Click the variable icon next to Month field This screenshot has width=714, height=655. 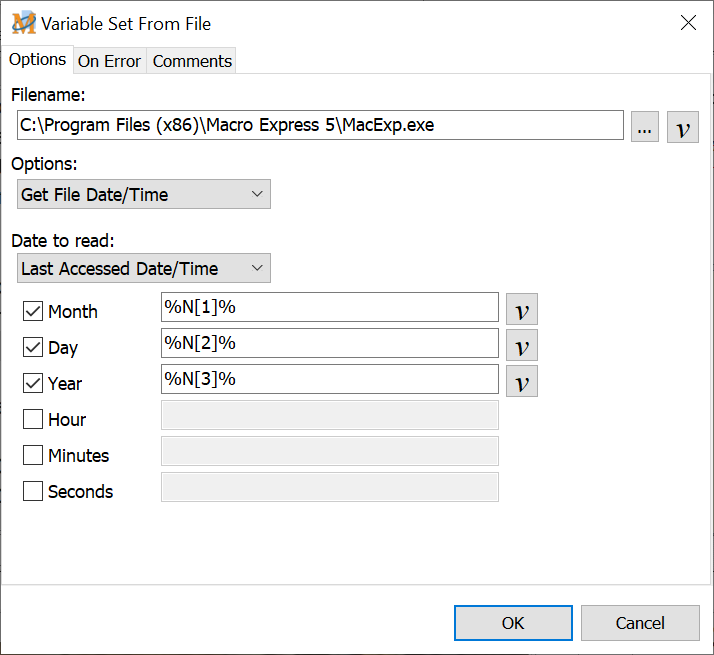[x=521, y=310]
